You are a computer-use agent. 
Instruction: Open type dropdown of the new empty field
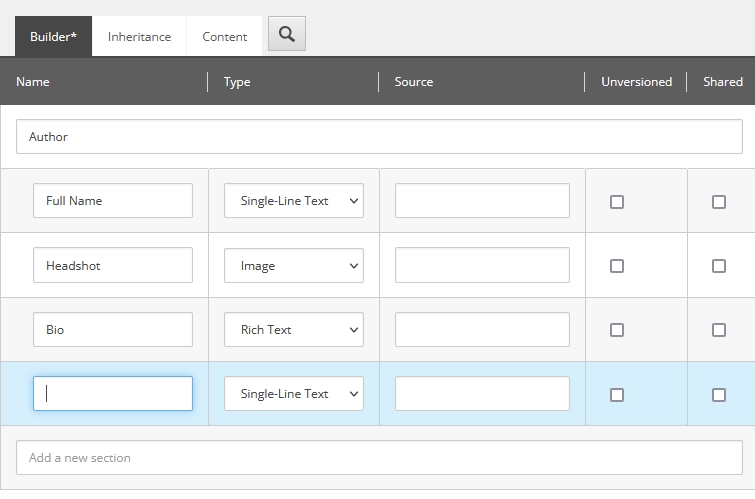tap(294, 394)
